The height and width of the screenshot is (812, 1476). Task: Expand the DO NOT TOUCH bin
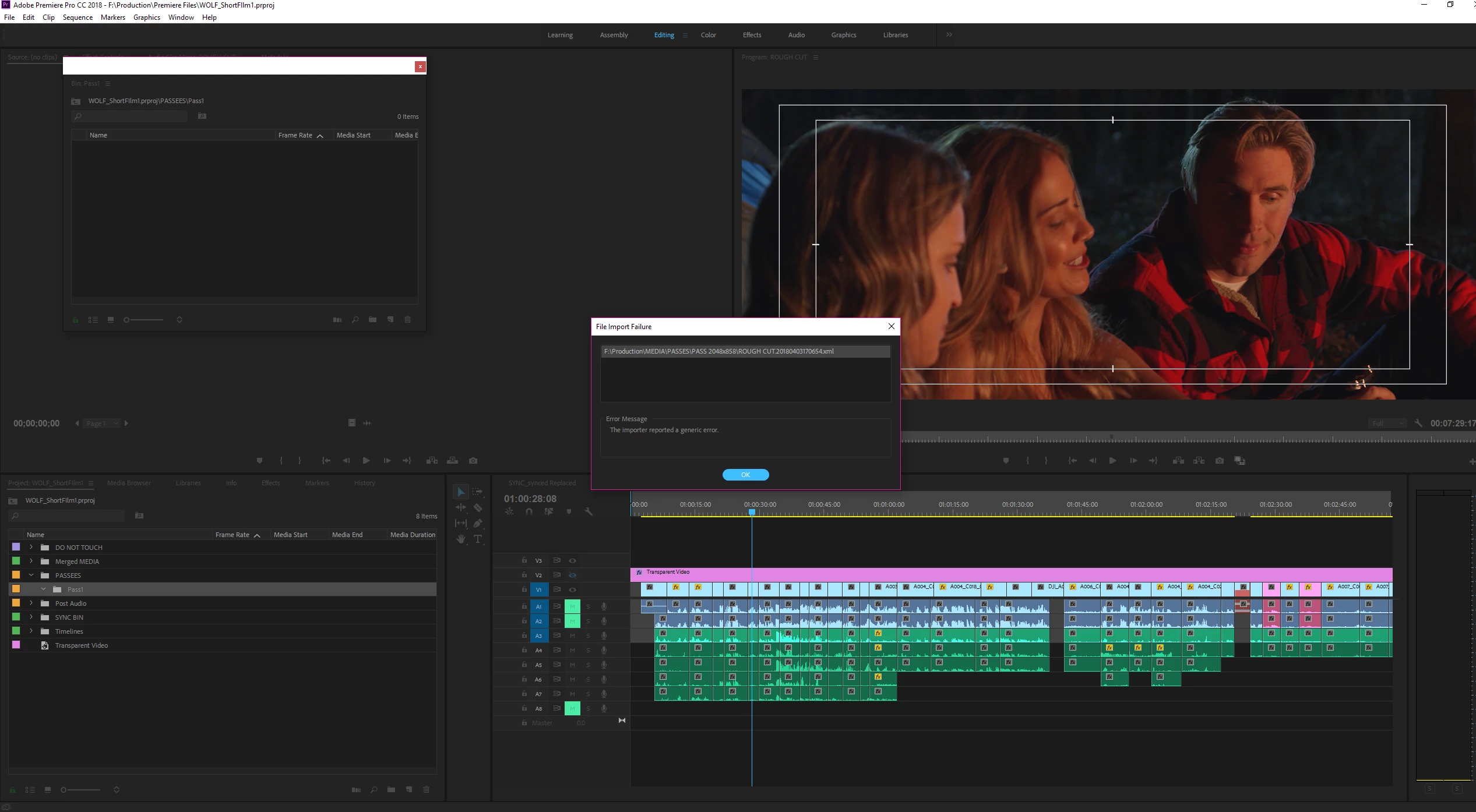[x=31, y=548]
